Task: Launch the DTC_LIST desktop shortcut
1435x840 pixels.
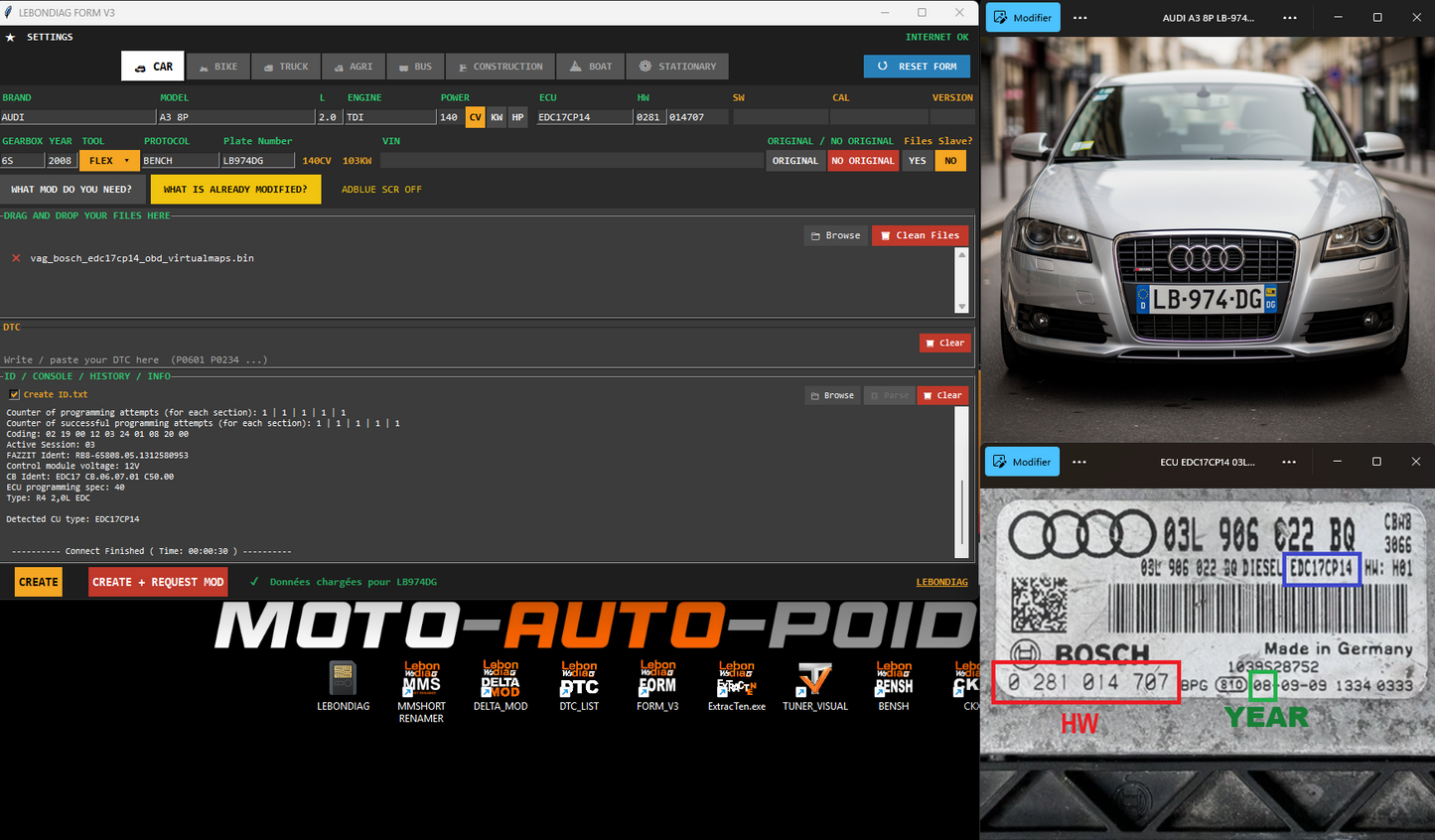Action: click(x=579, y=686)
